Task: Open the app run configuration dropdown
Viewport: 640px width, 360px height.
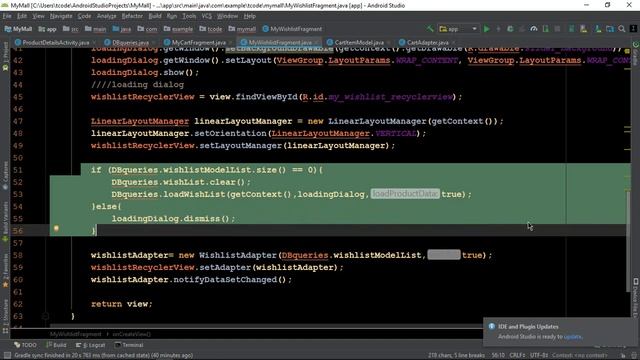Action: tap(458, 29)
